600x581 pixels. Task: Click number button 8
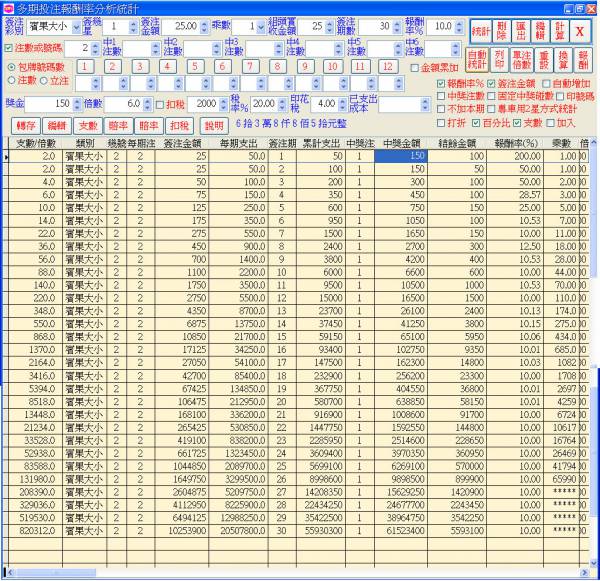click(x=277, y=67)
